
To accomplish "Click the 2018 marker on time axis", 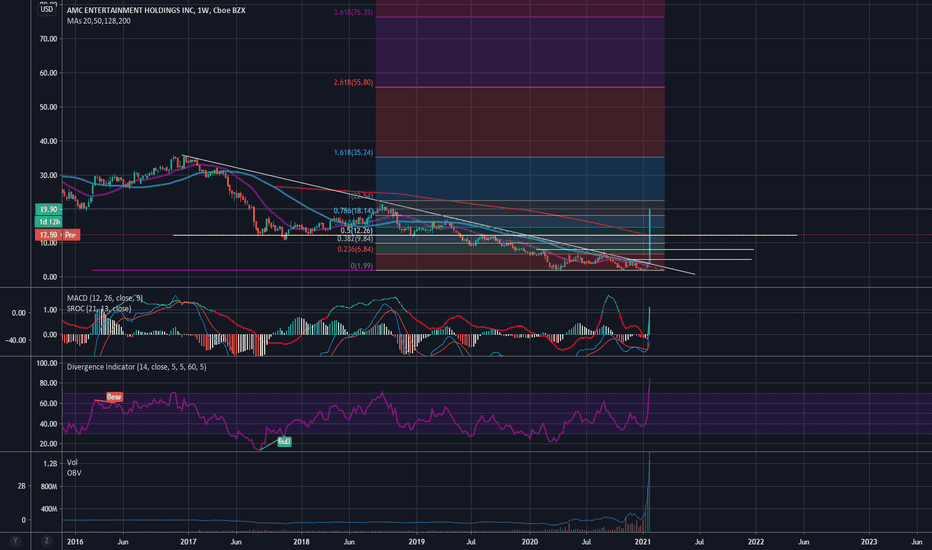I will [301, 542].
